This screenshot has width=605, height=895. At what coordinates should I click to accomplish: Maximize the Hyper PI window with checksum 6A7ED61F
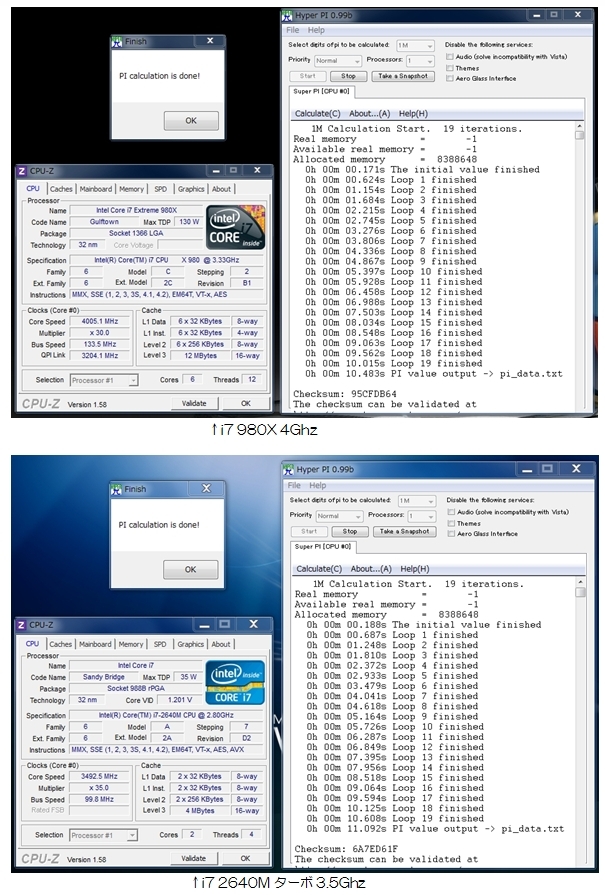coord(547,469)
